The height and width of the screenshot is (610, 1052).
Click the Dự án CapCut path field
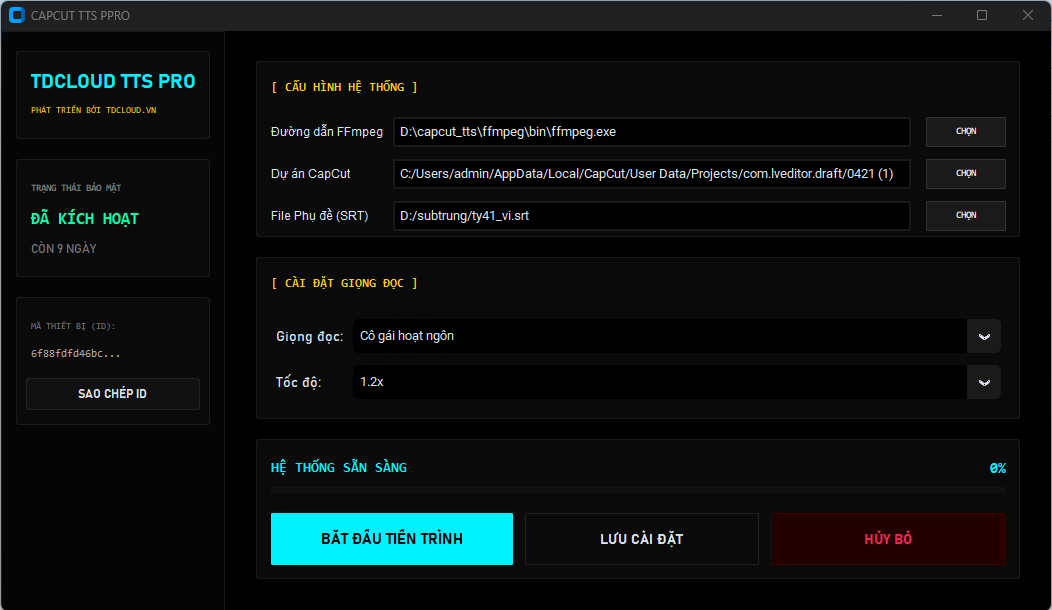click(x=651, y=174)
